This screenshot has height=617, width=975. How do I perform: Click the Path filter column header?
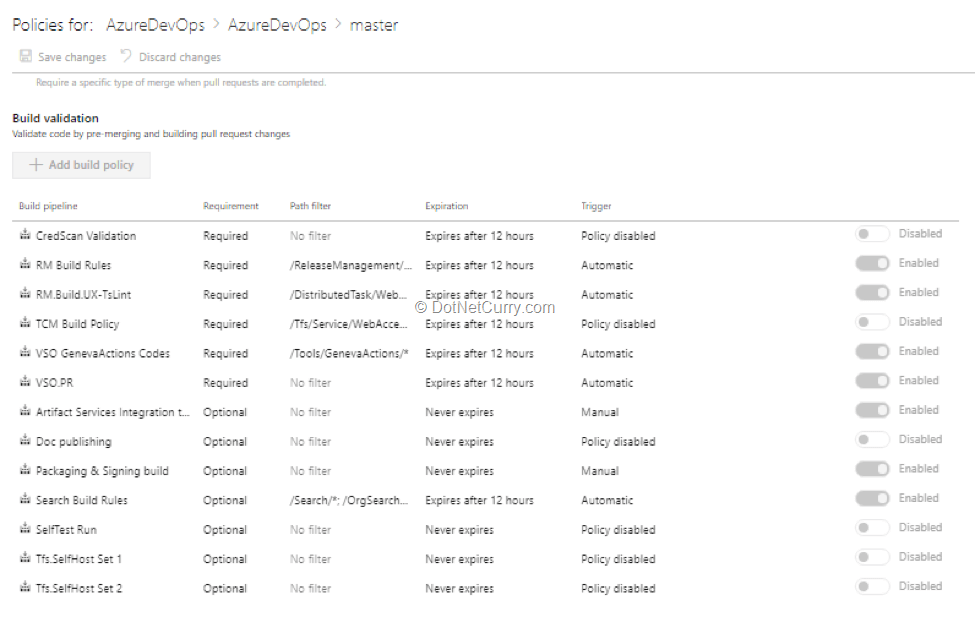[x=310, y=206]
